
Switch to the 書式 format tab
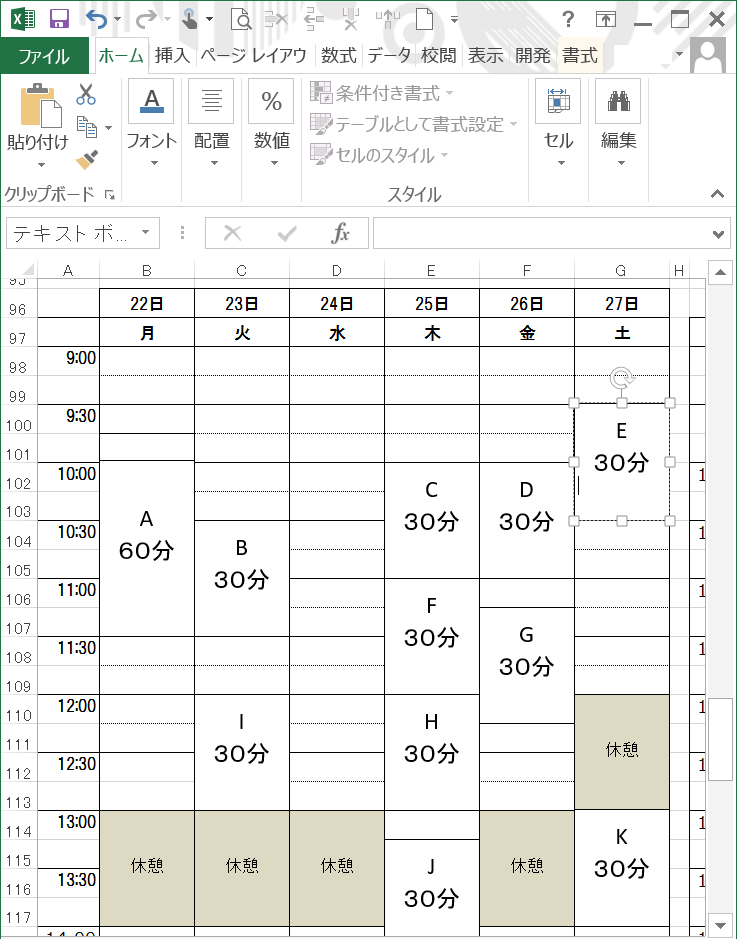tap(579, 55)
